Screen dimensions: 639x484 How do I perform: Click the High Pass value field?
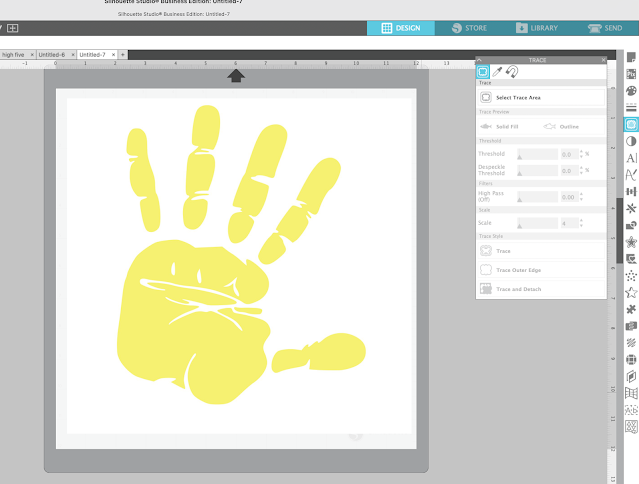[569, 197]
